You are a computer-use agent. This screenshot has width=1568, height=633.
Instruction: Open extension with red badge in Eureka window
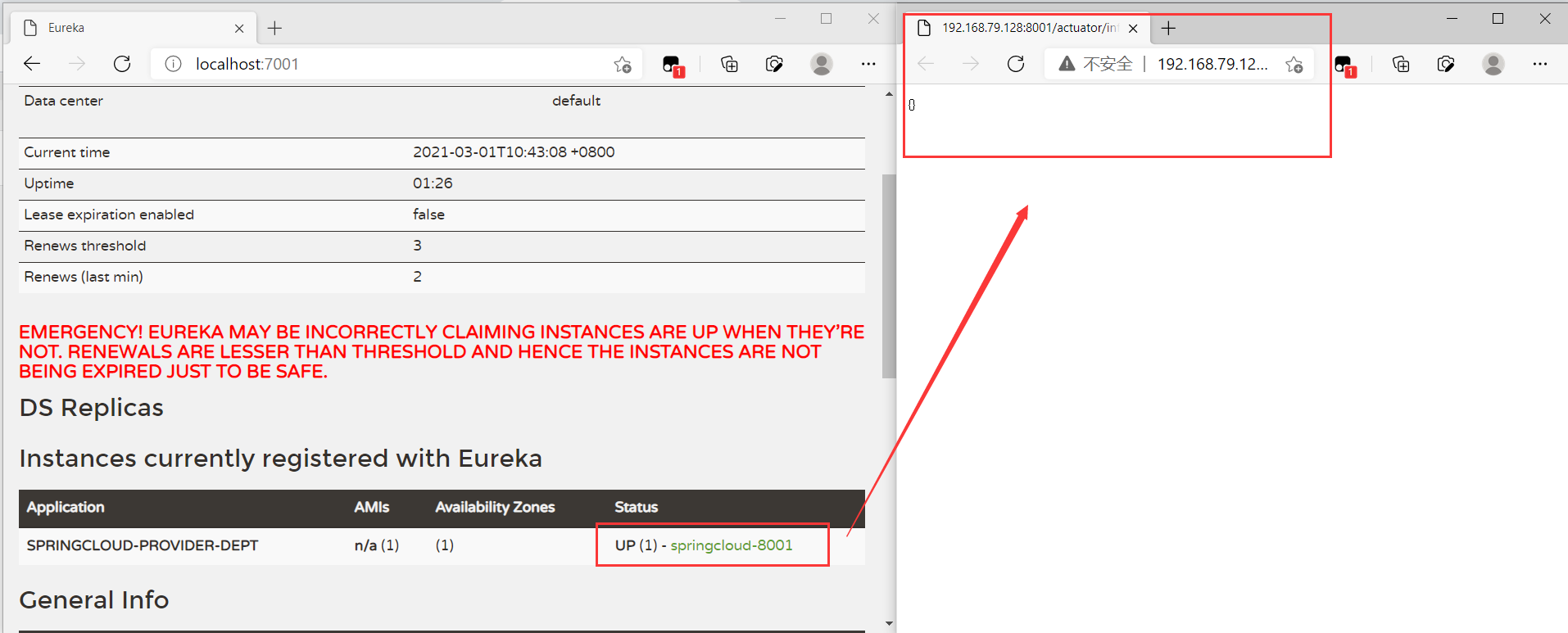click(673, 66)
